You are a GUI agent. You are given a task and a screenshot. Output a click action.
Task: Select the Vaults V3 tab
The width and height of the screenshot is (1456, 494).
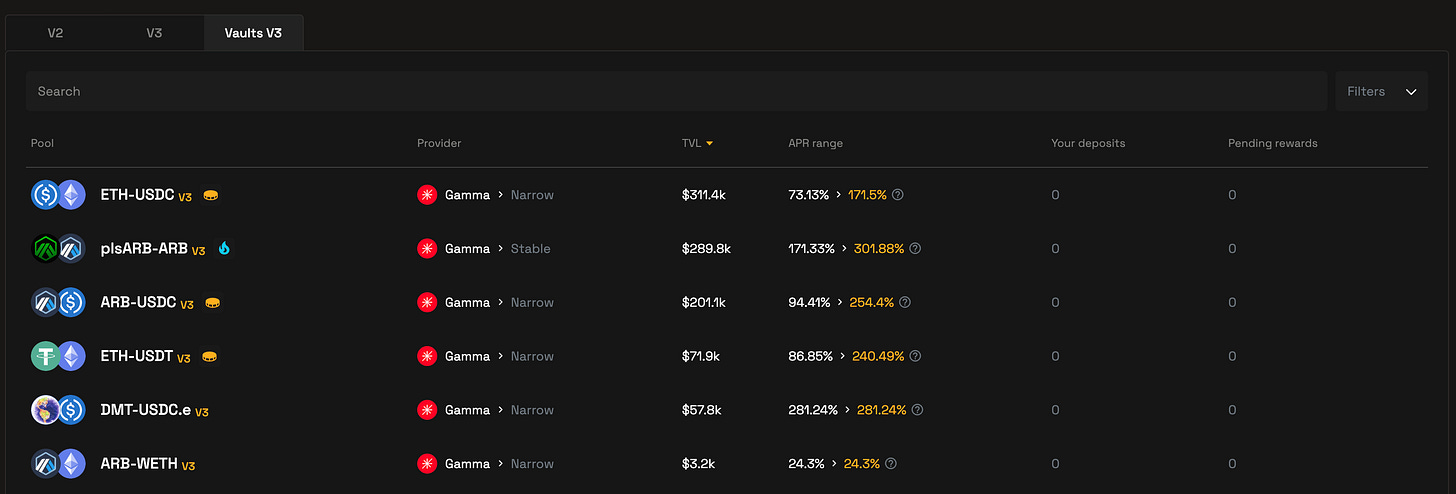point(254,33)
